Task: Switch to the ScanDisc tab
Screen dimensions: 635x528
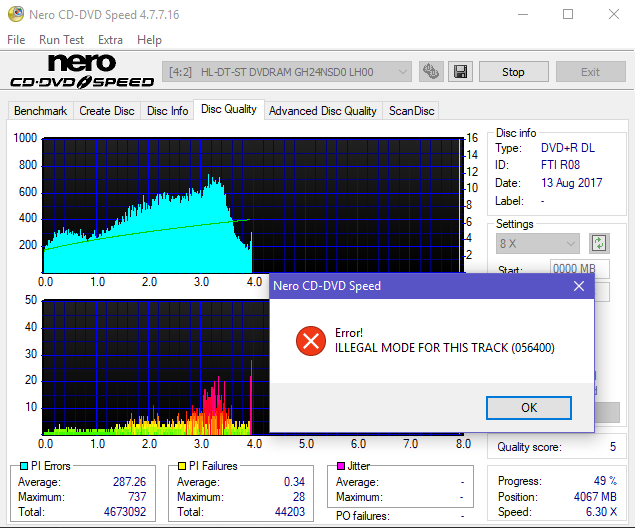Action: click(x=411, y=111)
